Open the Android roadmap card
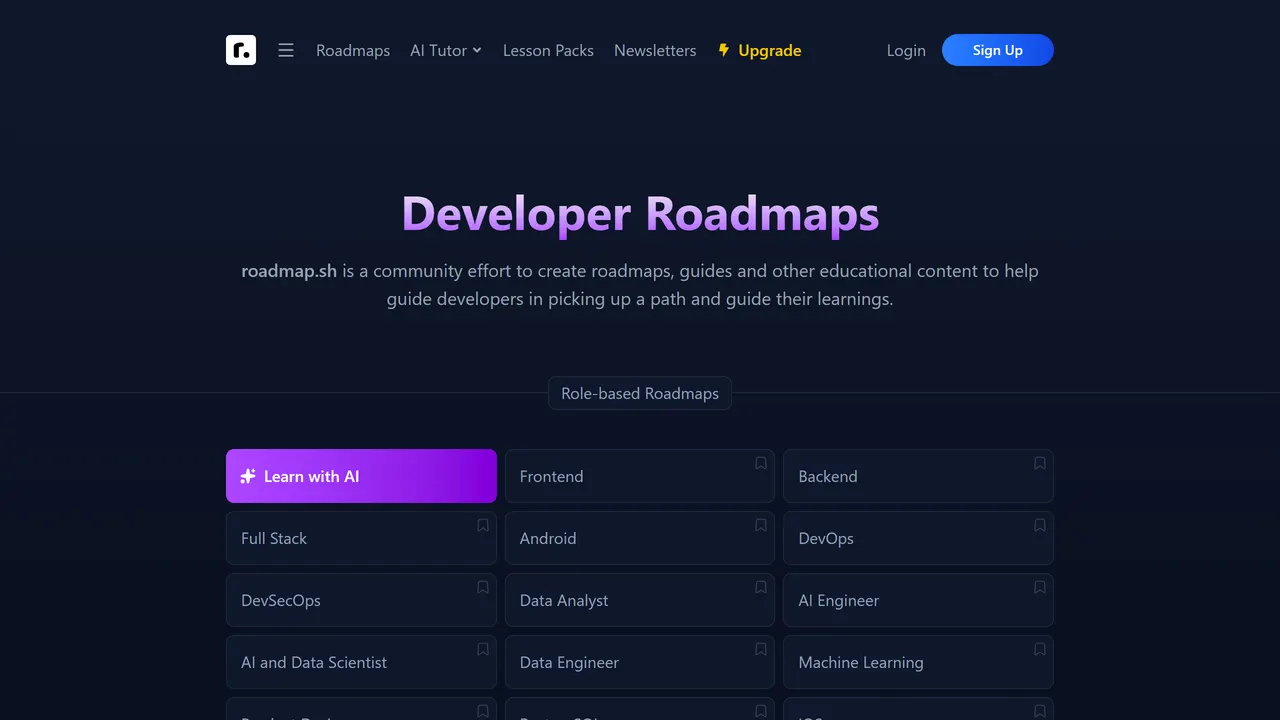This screenshot has width=1280, height=720. [x=640, y=538]
